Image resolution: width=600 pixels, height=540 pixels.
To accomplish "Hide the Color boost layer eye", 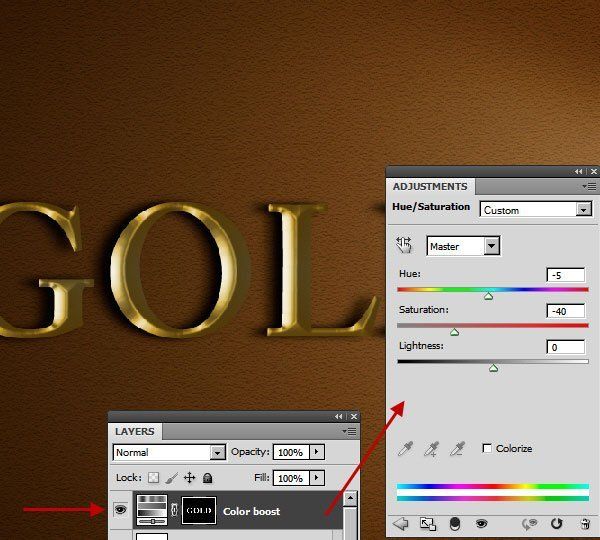I will 120,509.
